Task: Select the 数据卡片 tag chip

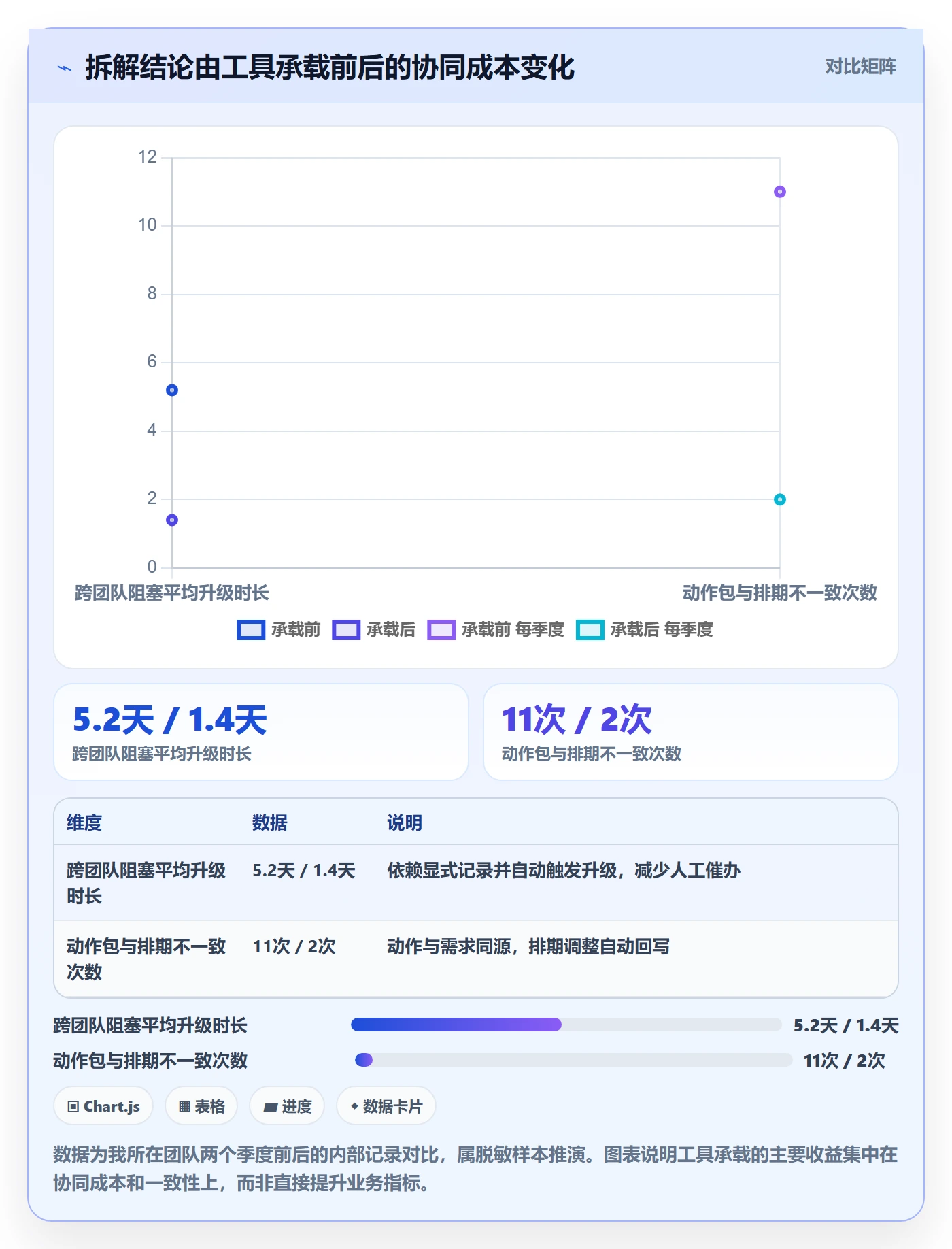Action: pyautogui.click(x=386, y=1106)
